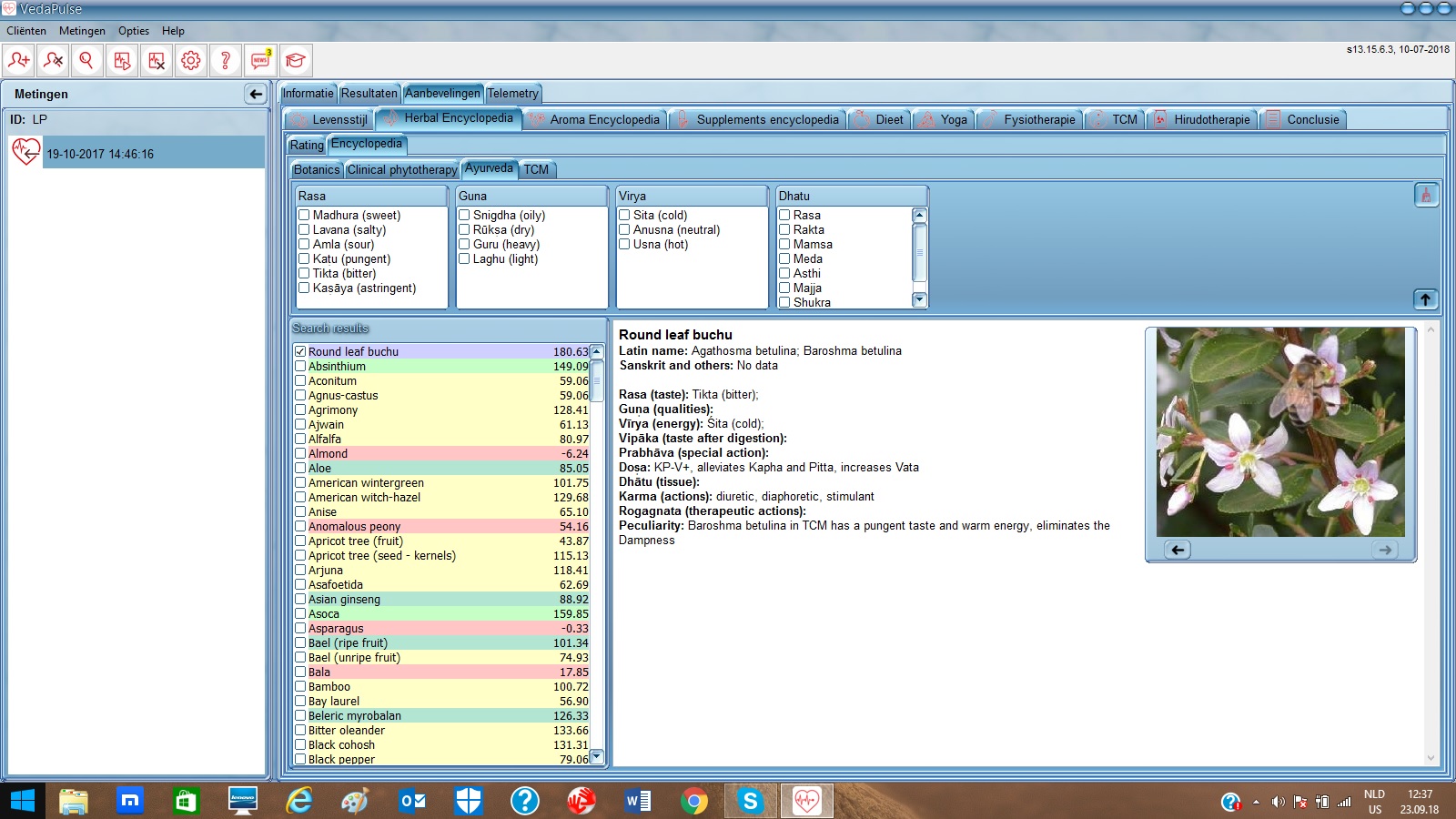Screen dimensions: 1456x819
Task: Collapse the Metingen panel with the left arrow
Action: coord(256,94)
